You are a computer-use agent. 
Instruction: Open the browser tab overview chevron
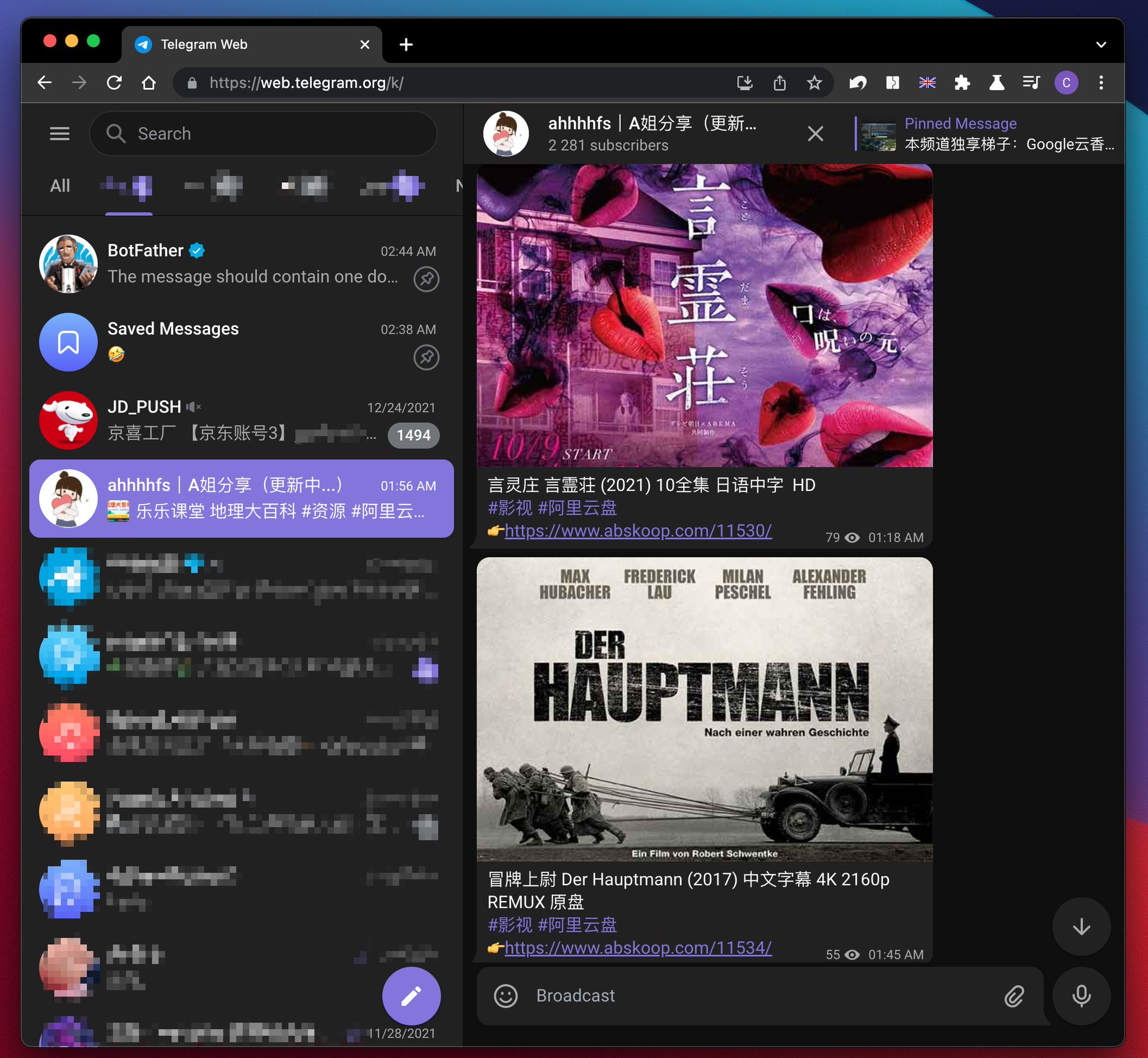[1101, 44]
